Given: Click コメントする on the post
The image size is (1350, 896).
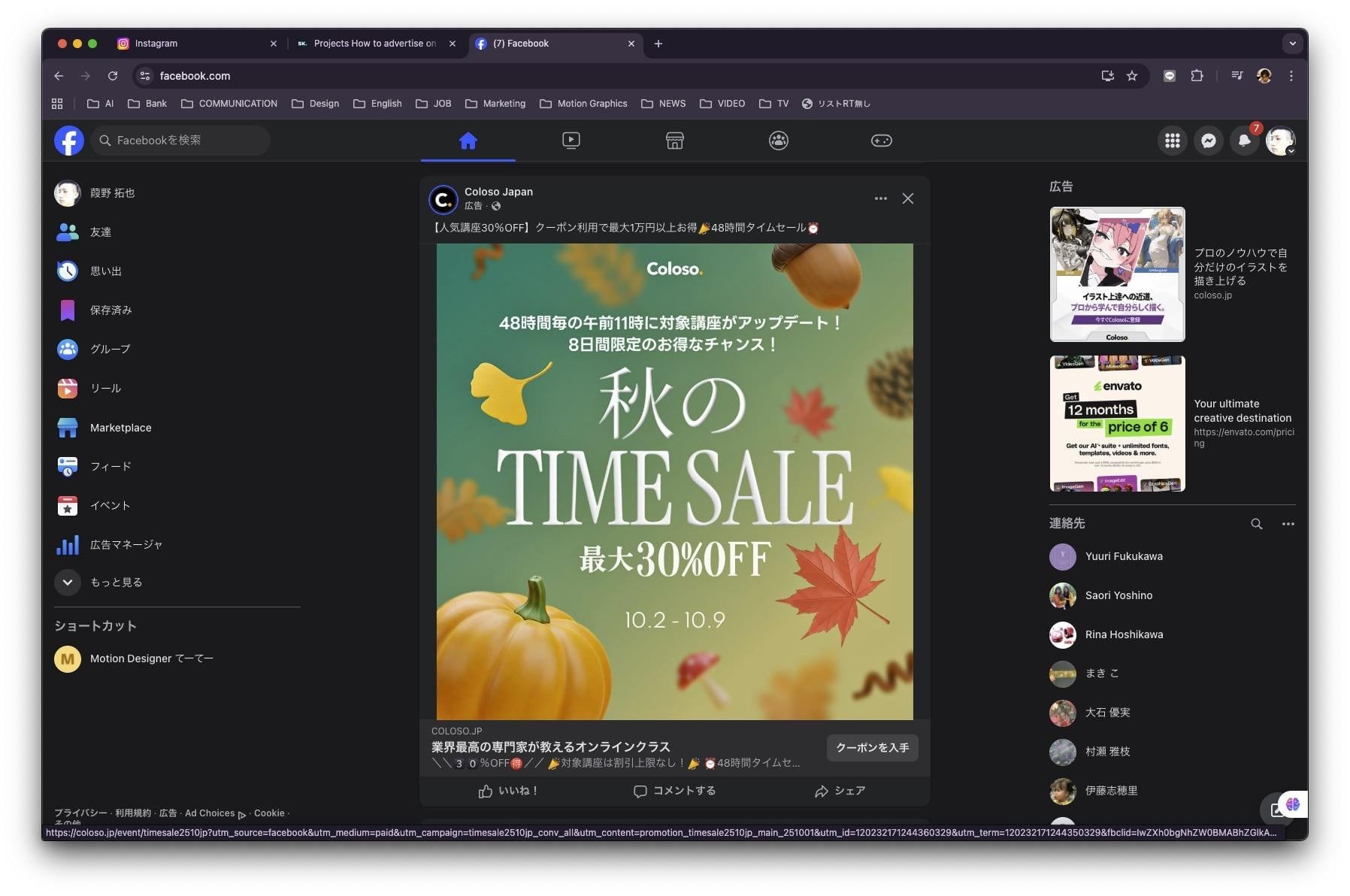Looking at the screenshot, I should 675,791.
